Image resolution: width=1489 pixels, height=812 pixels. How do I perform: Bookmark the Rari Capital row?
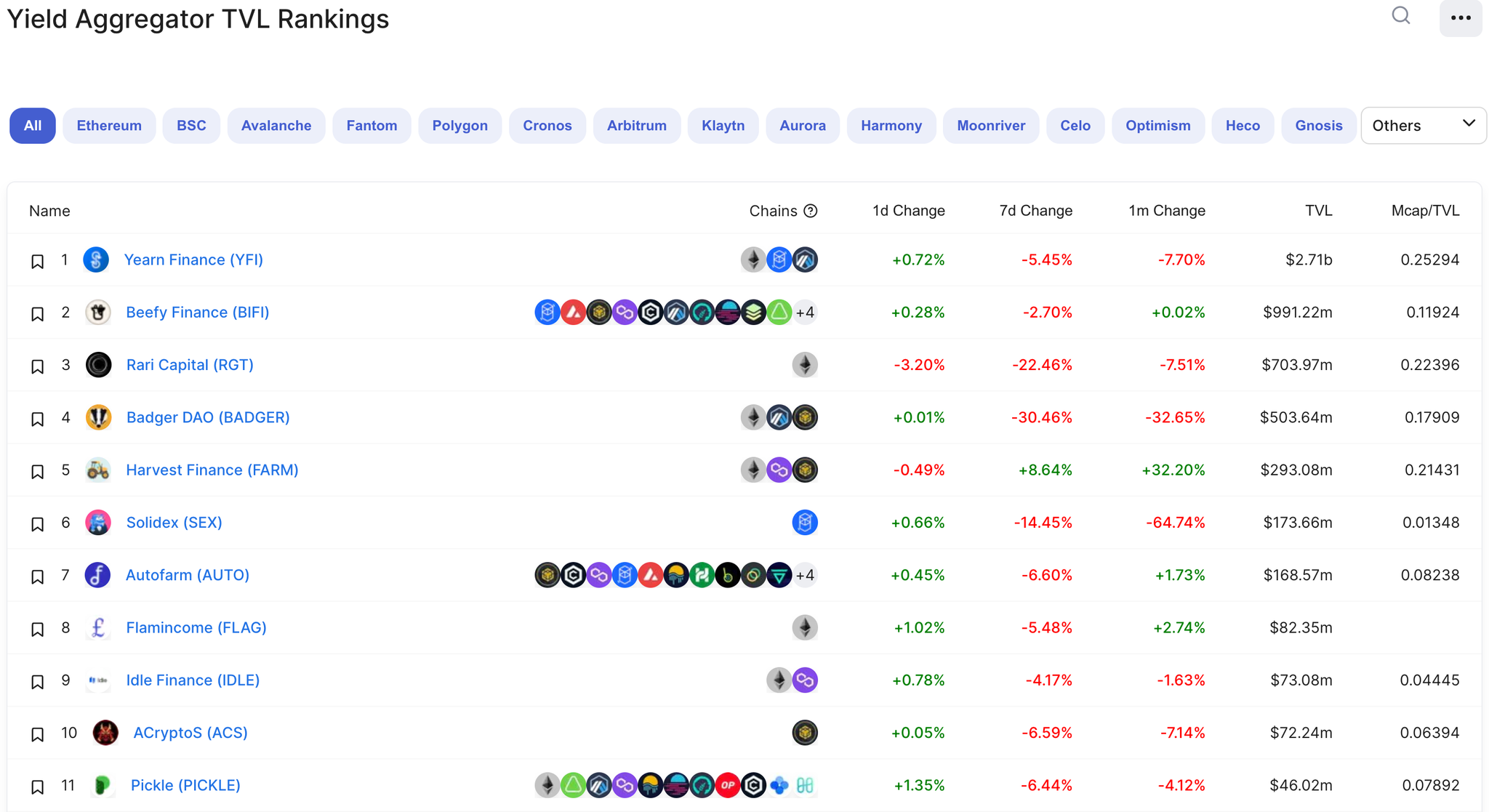coord(37,366)
